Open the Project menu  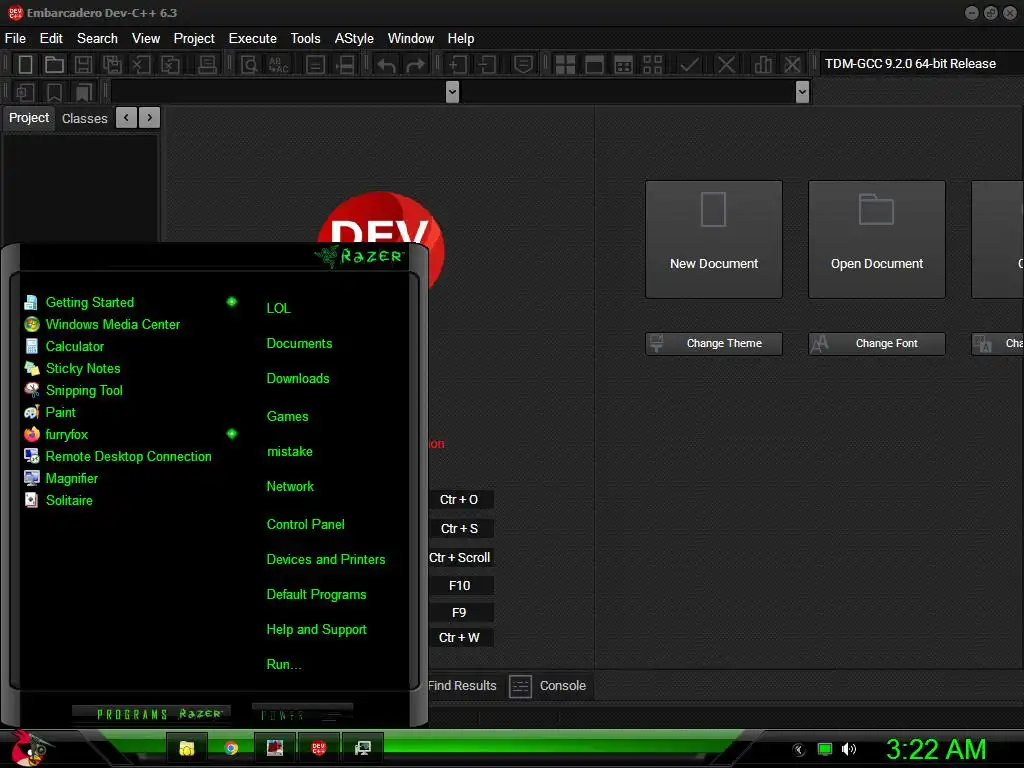194,39
